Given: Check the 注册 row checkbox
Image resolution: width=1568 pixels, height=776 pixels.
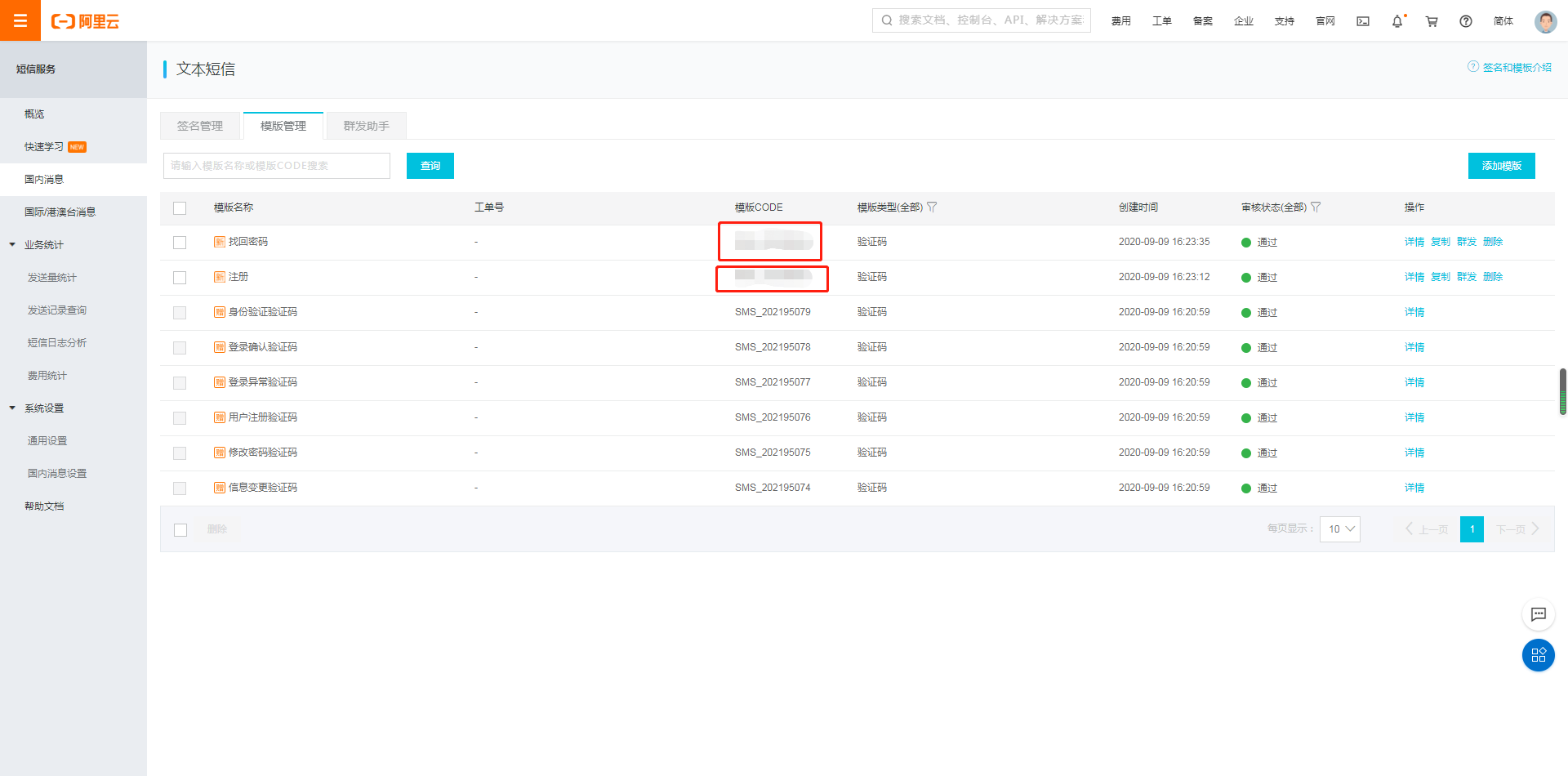Looking at the screenshot, I should coord(180,278).
